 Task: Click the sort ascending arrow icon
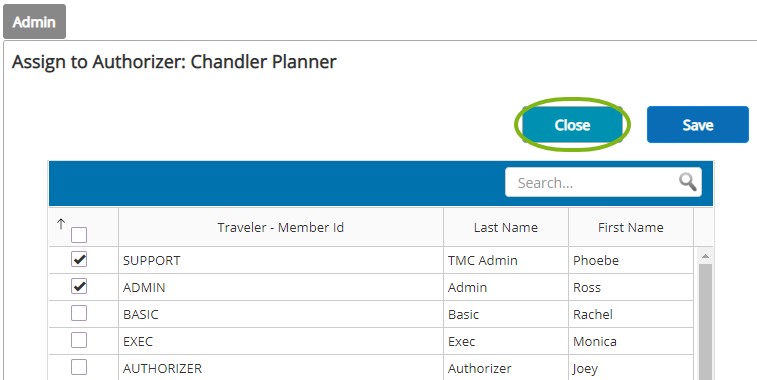pyautogui.click(x=61, y=224)
